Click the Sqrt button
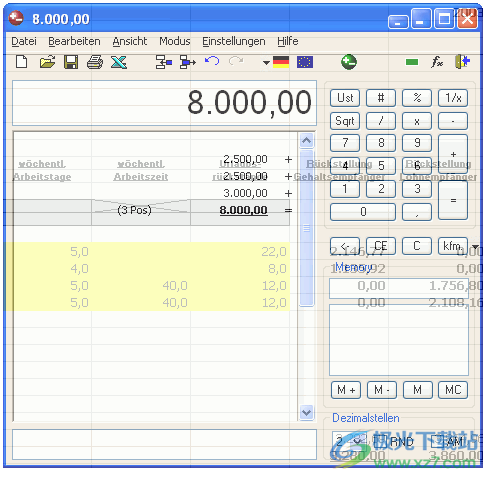This screenshot has width=489, height=479. tap(345, 121)
